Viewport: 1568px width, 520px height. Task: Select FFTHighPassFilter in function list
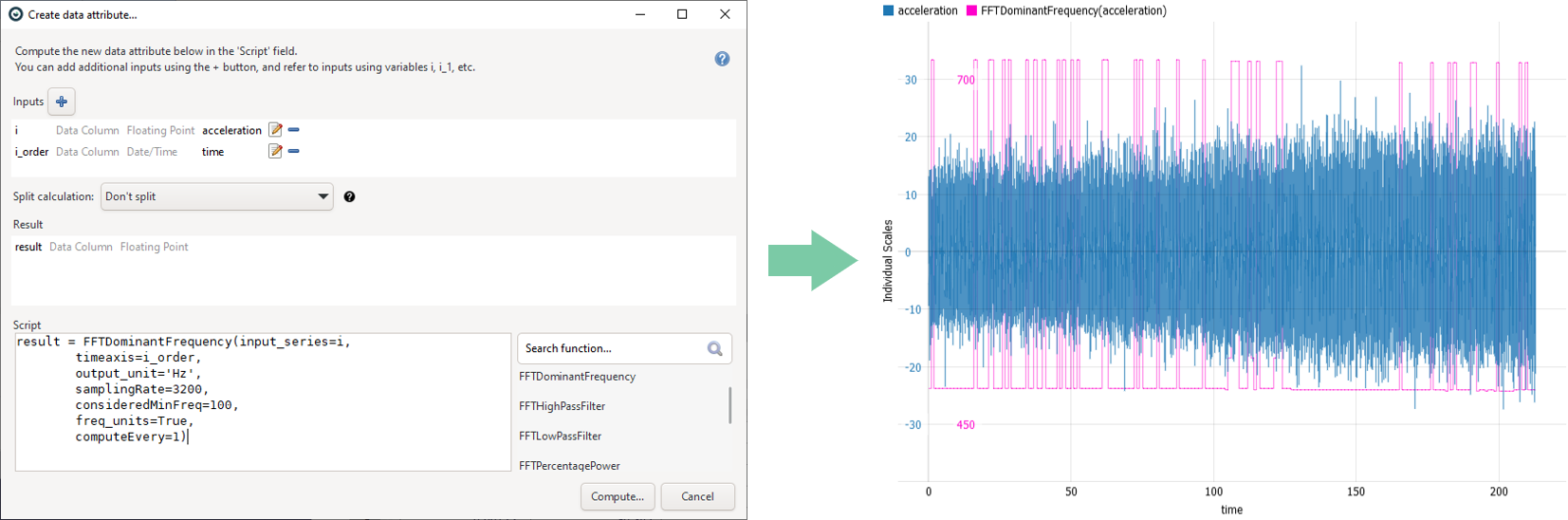(x=562, y=406)
